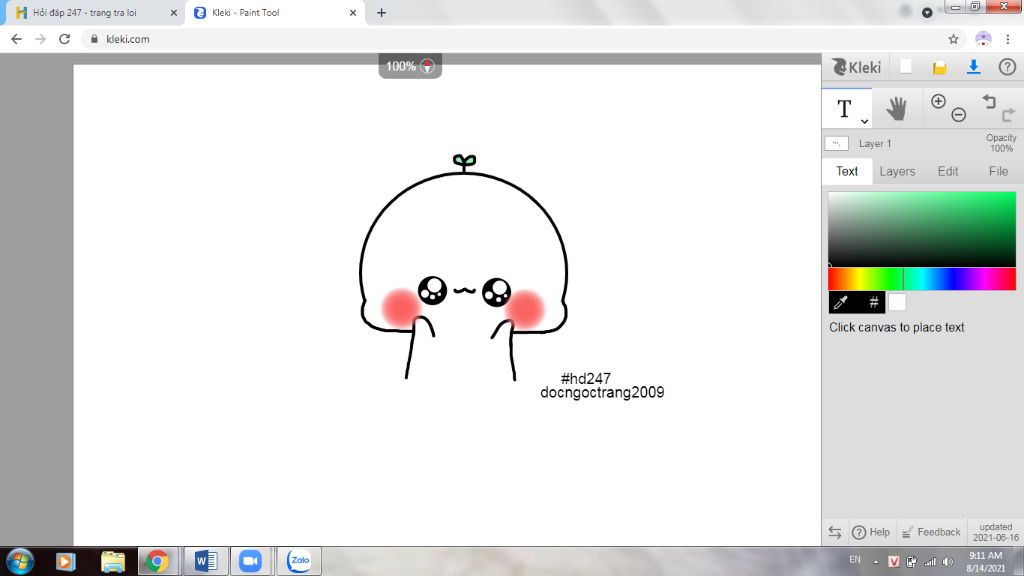The width and height of the screenshot is (1024, 576).
Task: Close the Hỏi đáp 247 tab
Action: pos(174,12)
